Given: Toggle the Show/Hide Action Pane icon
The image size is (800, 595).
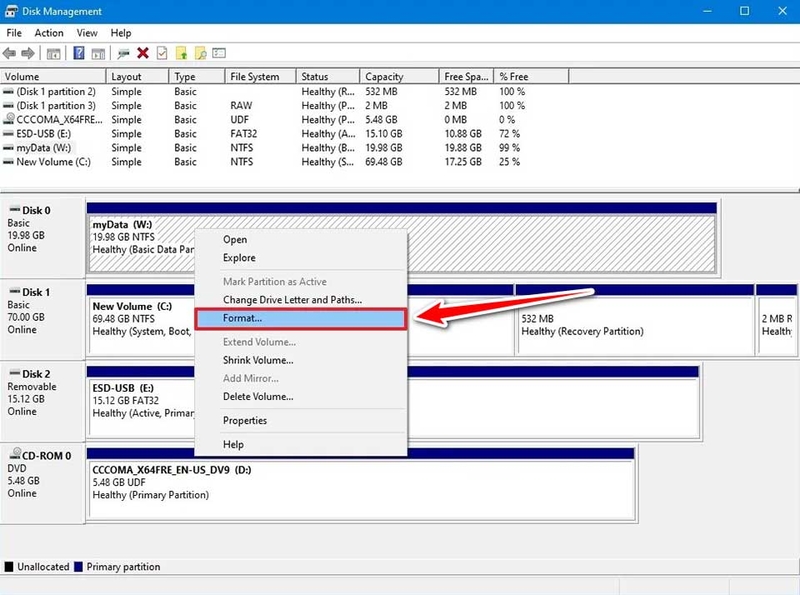Looking at the screenshot, I should coord(98,53).
